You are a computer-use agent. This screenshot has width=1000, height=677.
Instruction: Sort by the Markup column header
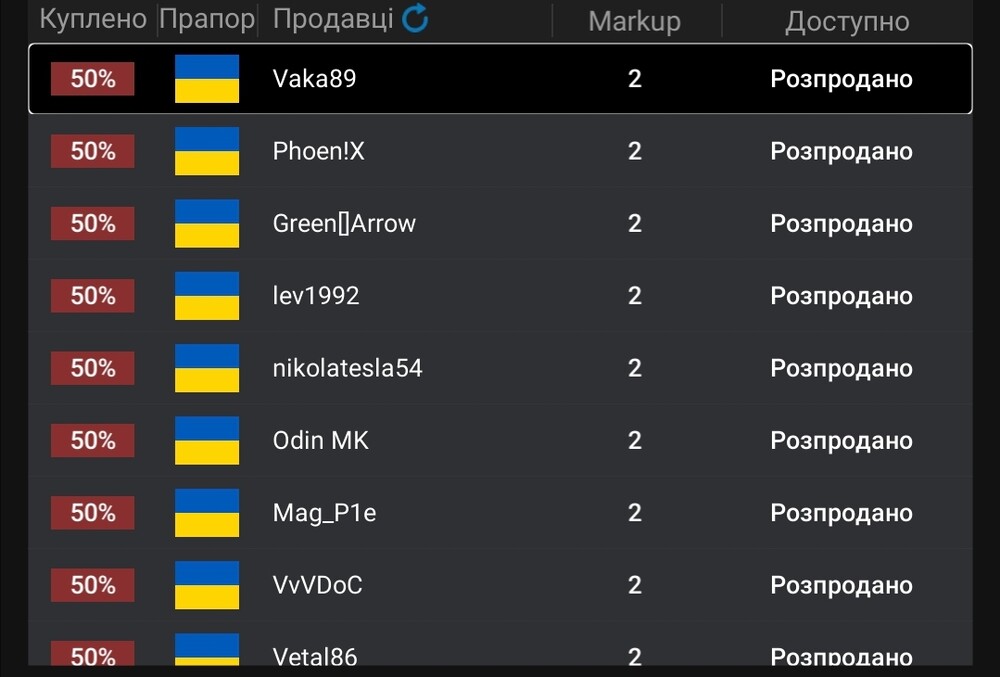(635, 21)
